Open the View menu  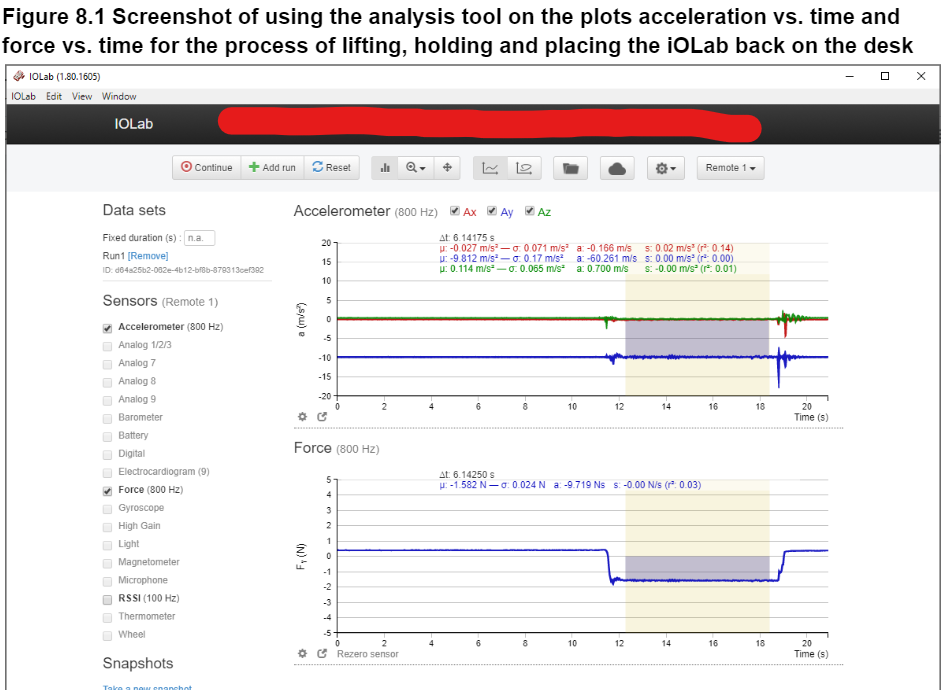[81, 96]
